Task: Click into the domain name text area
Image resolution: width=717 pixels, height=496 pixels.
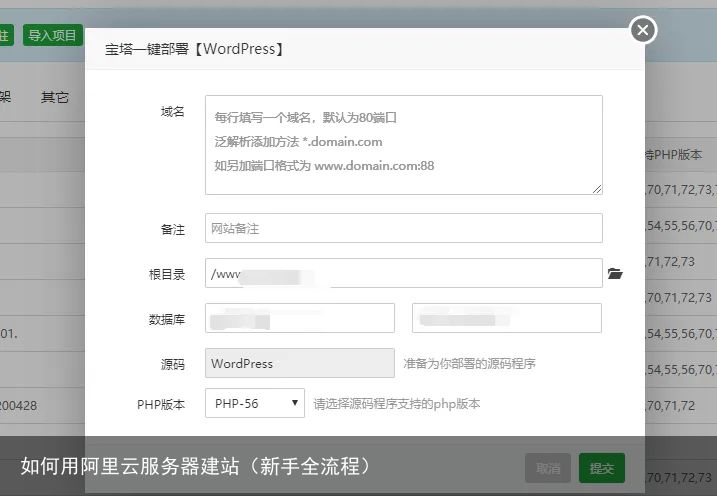Action: coord(404,145)
